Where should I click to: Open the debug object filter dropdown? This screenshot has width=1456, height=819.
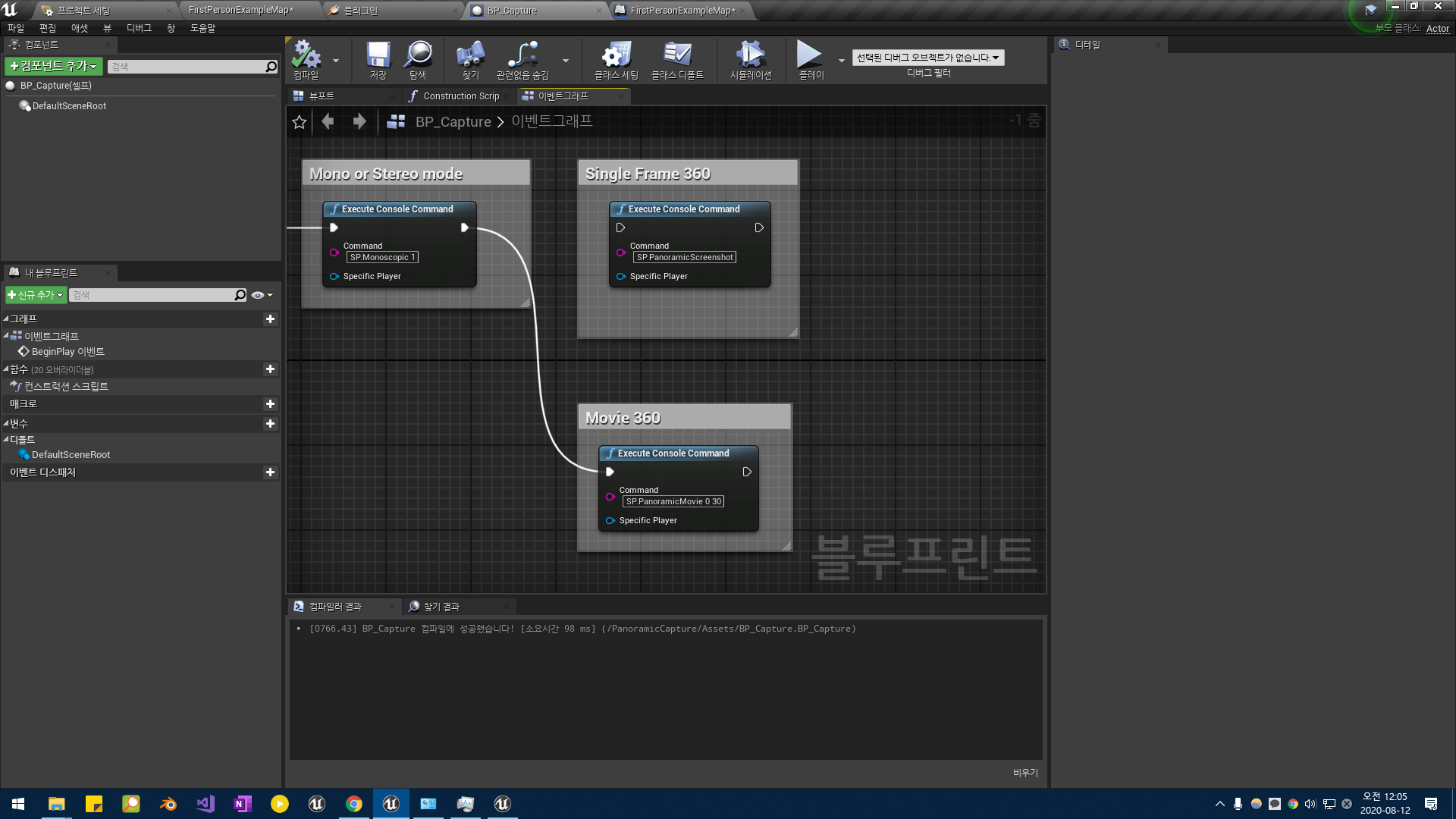pyautogui.click(x=928, y=58)
